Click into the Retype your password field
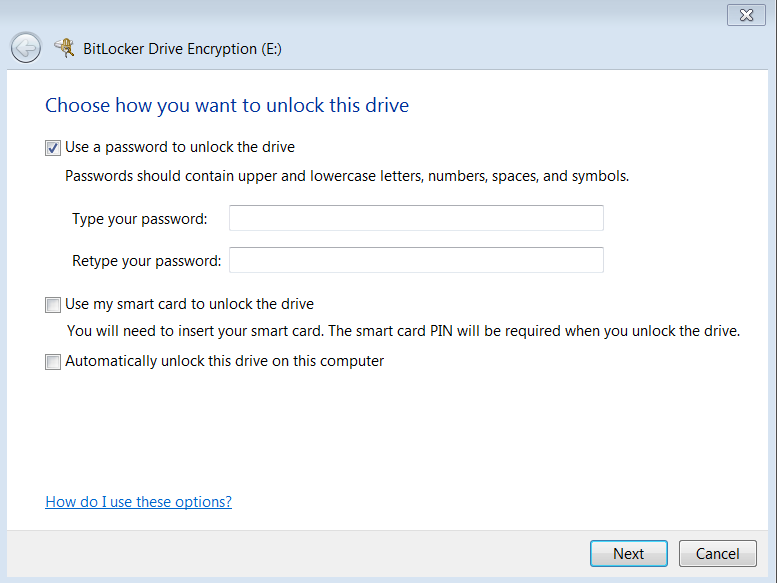The height and width of the screenshot is (583, 777). (x=416, y=260)
